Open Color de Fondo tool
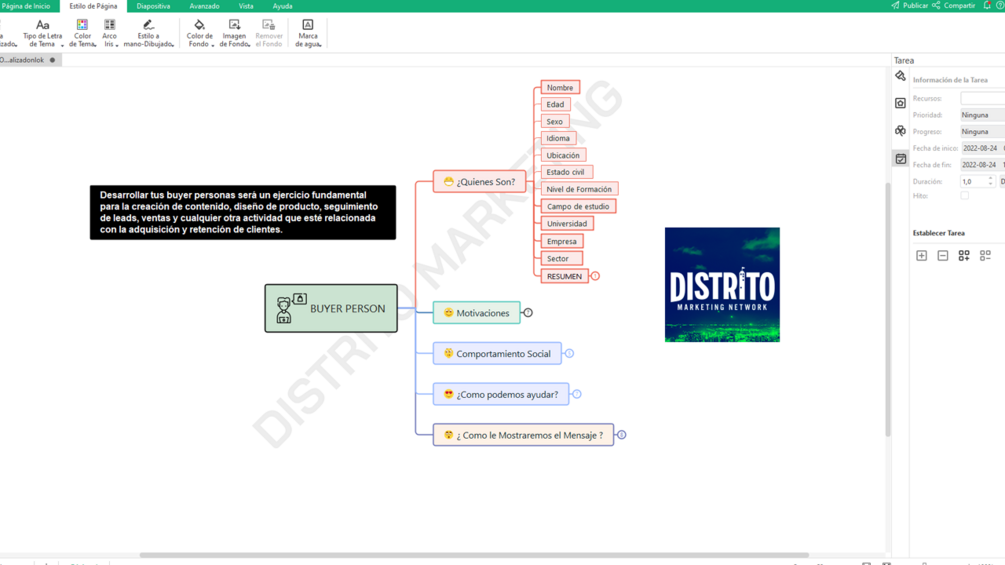 coord(199,33)
